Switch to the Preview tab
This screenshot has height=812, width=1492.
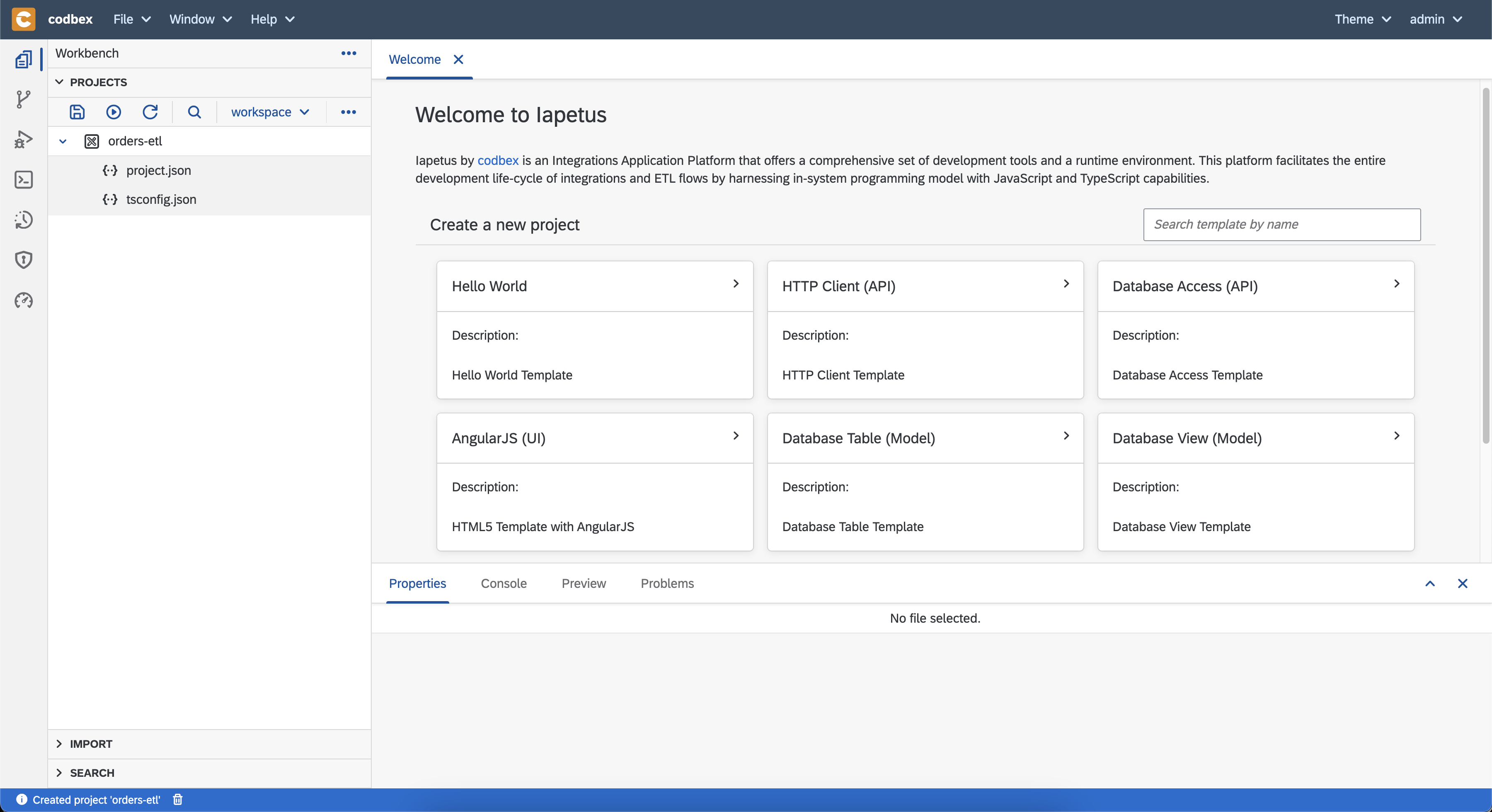(x=583, y=583)
